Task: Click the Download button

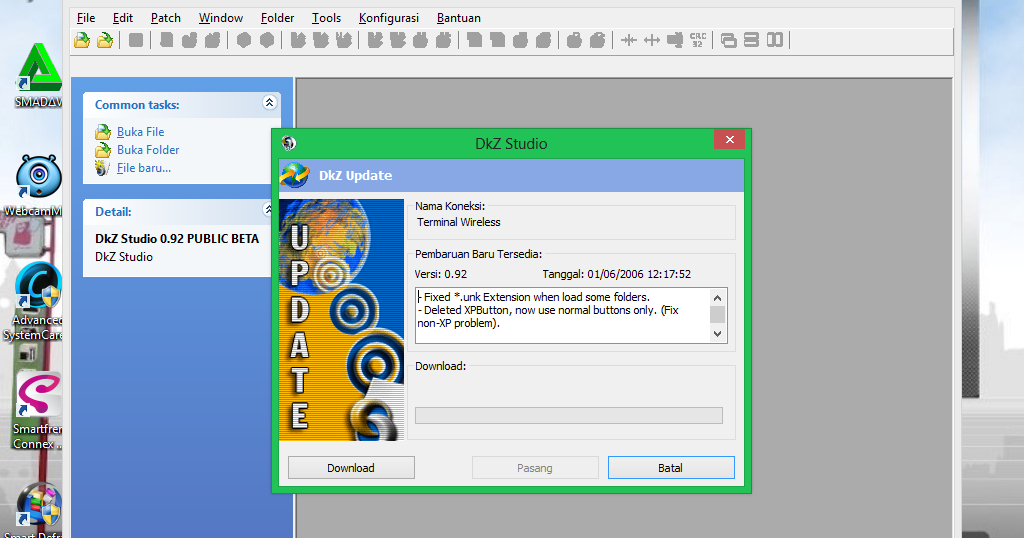Action: pos(351,467)
